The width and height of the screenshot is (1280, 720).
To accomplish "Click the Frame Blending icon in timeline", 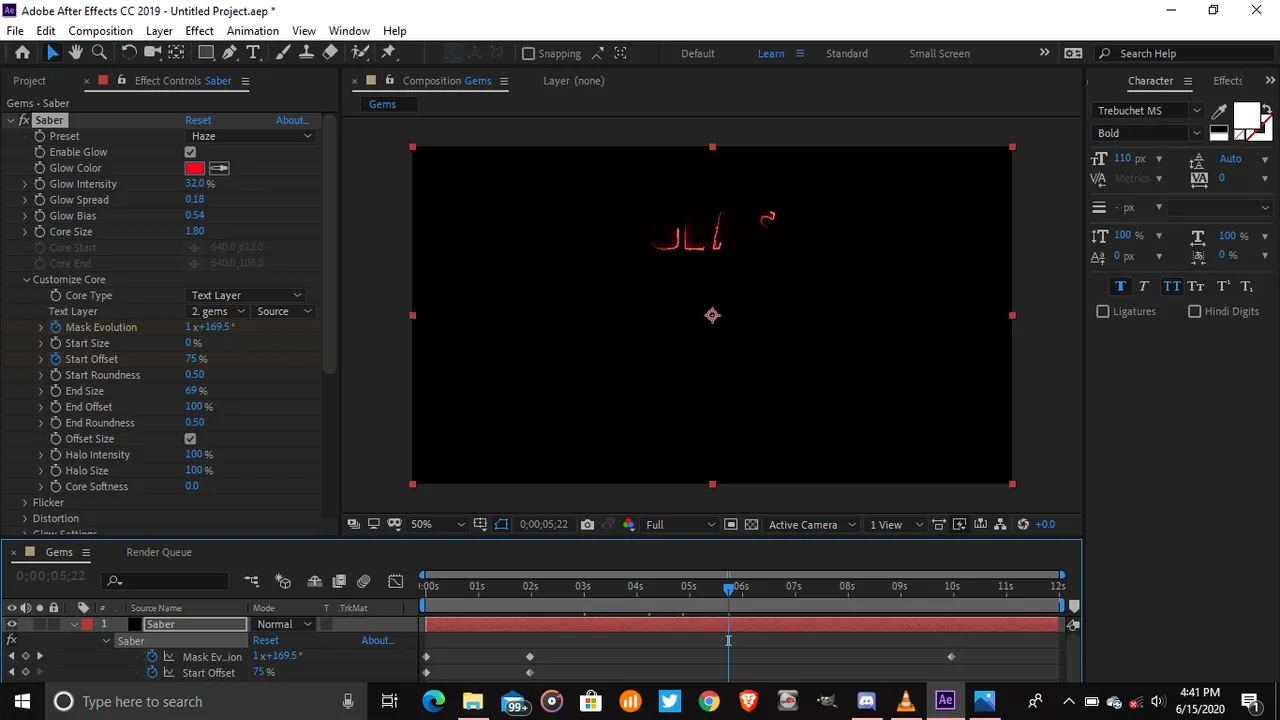I will (x=339, y=581).
